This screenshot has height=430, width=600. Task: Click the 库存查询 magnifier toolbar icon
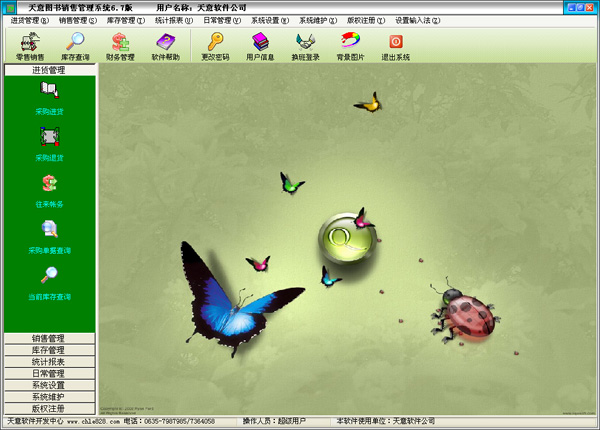click(76, 45)
